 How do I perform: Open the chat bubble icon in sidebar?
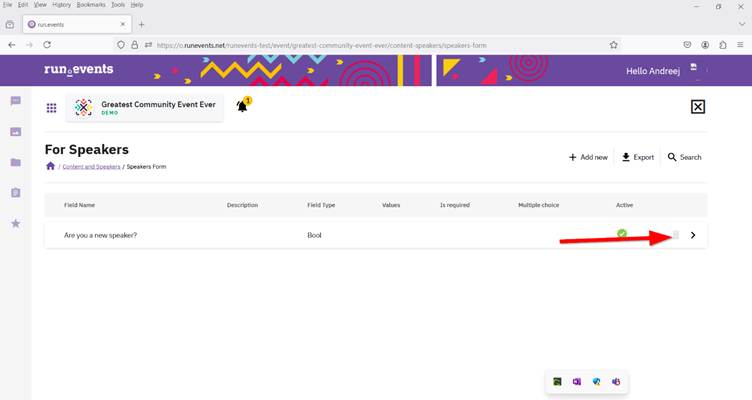[x=15, y=101]
